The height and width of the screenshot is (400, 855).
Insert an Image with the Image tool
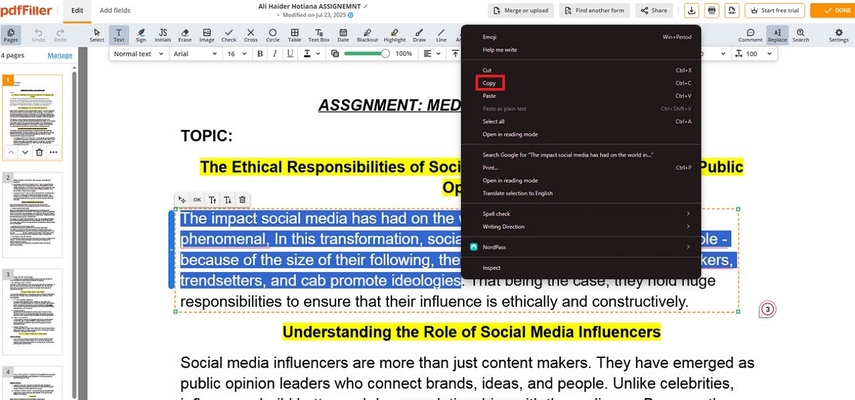point(207,35)
